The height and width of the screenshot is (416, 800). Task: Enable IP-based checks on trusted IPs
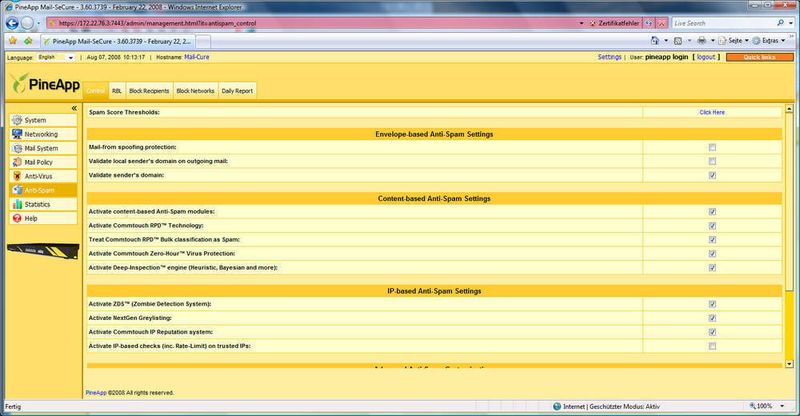tap(712, 346)
